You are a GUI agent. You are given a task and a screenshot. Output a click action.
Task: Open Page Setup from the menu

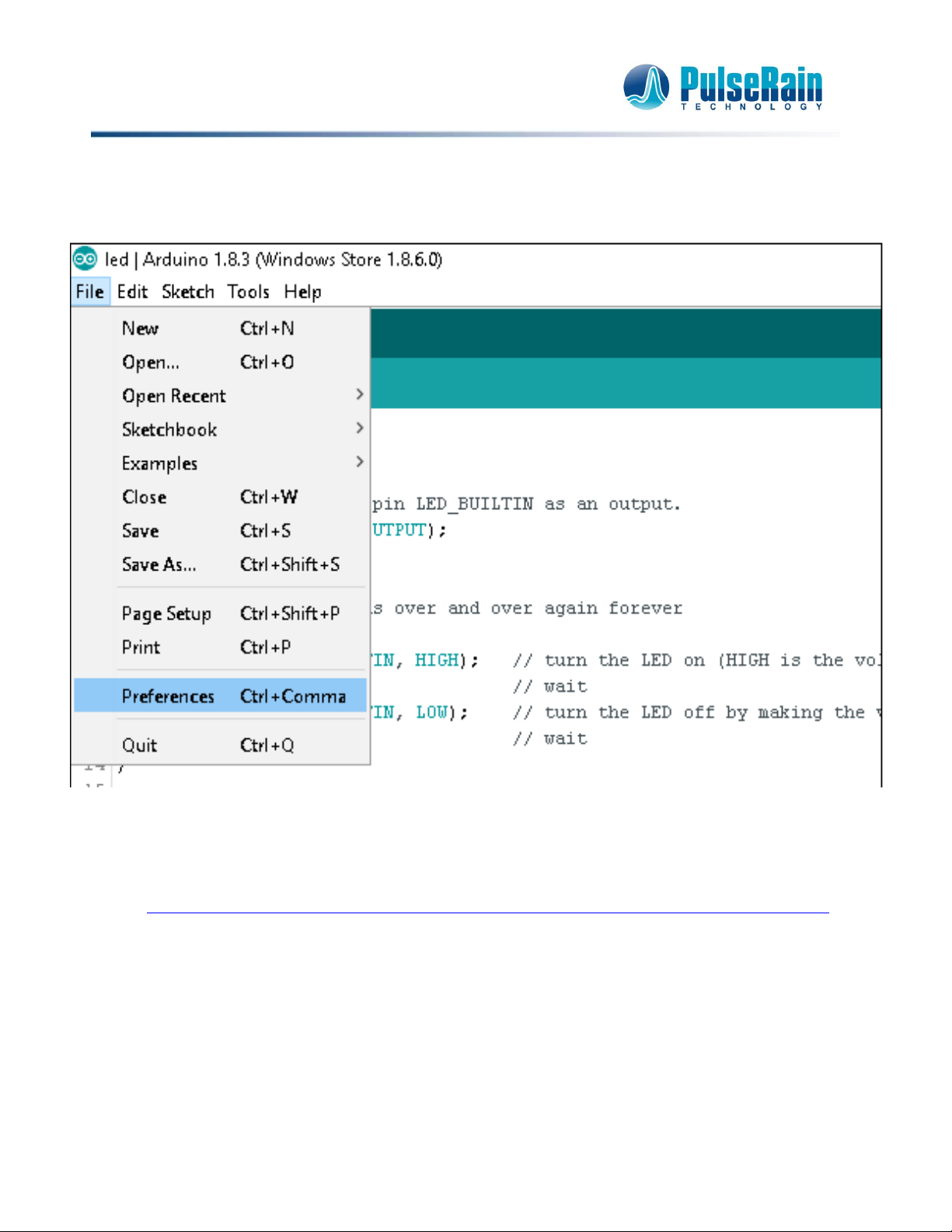coord(166,614)
